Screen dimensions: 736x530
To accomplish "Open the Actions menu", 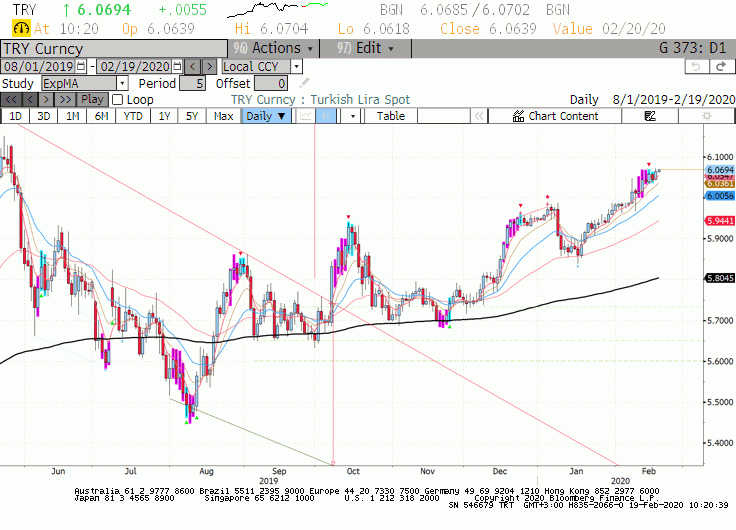I will [274, 48].
